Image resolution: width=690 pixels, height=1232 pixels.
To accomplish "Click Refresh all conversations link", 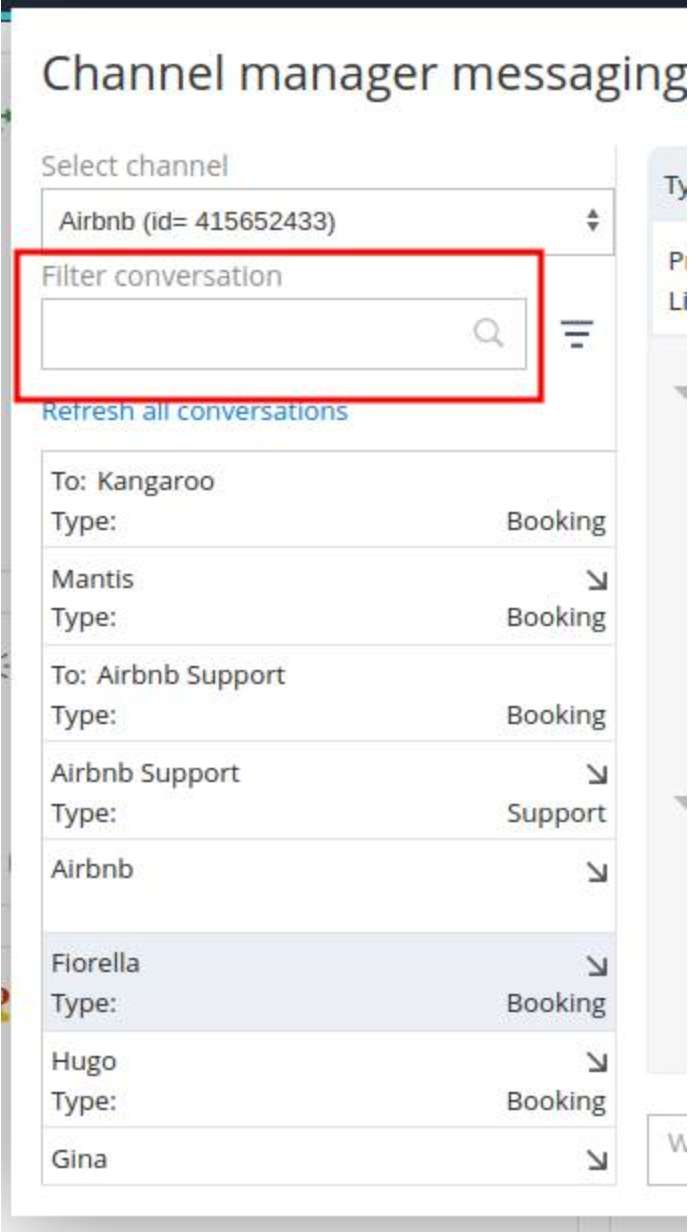I will click(x=195, y=411).
